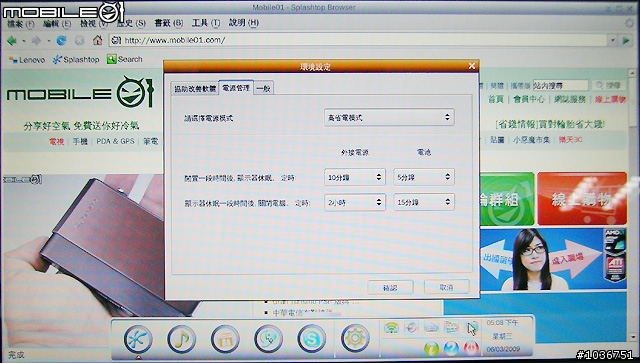Click the keyboard layout tray icon
The width and height of the screenshot is (640, 363).
[x=451, y=327]
